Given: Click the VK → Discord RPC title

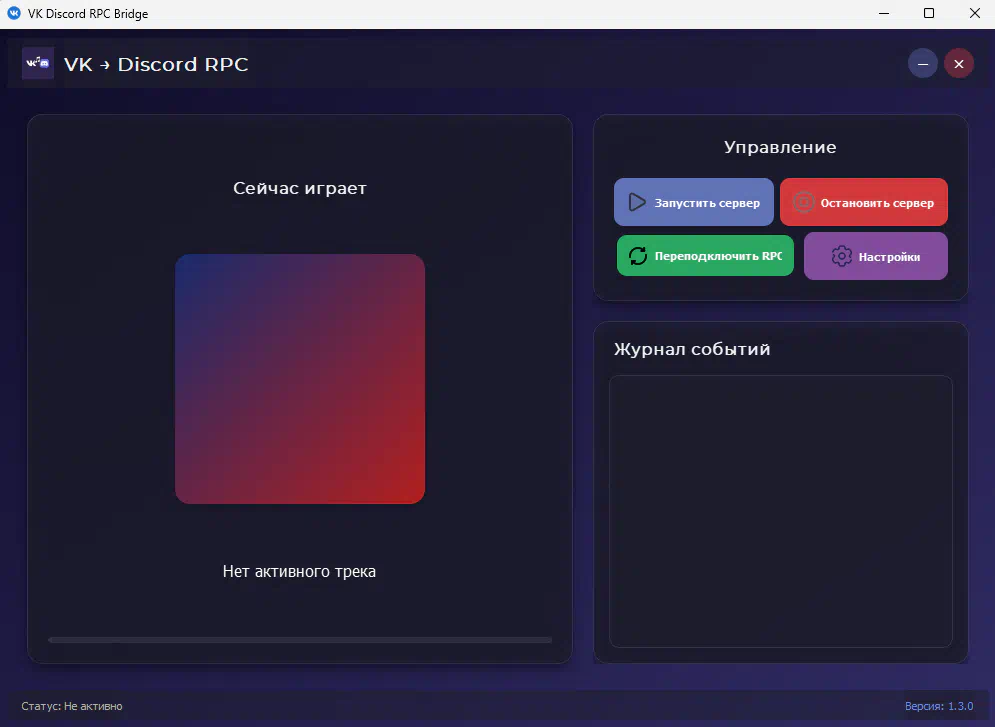Looking at the screenshot, I should point(156,64).
